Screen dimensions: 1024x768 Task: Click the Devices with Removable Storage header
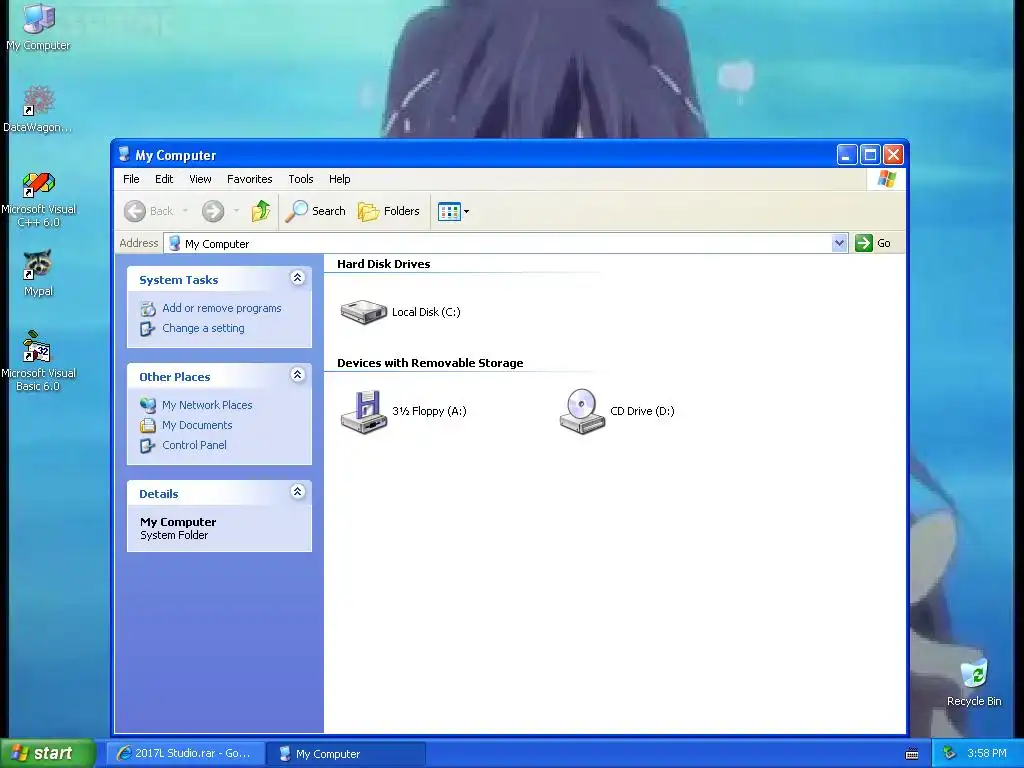coord(430,363)
